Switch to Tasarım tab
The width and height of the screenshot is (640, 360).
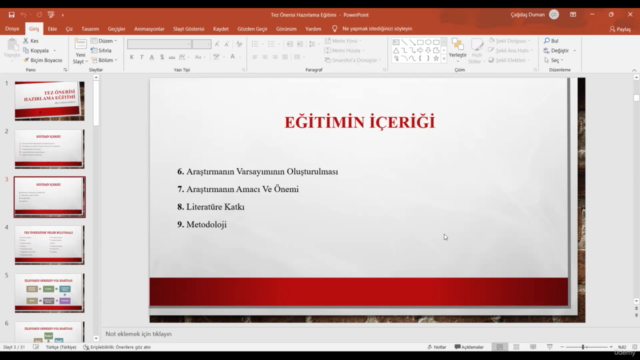click(x=90, y=29)
